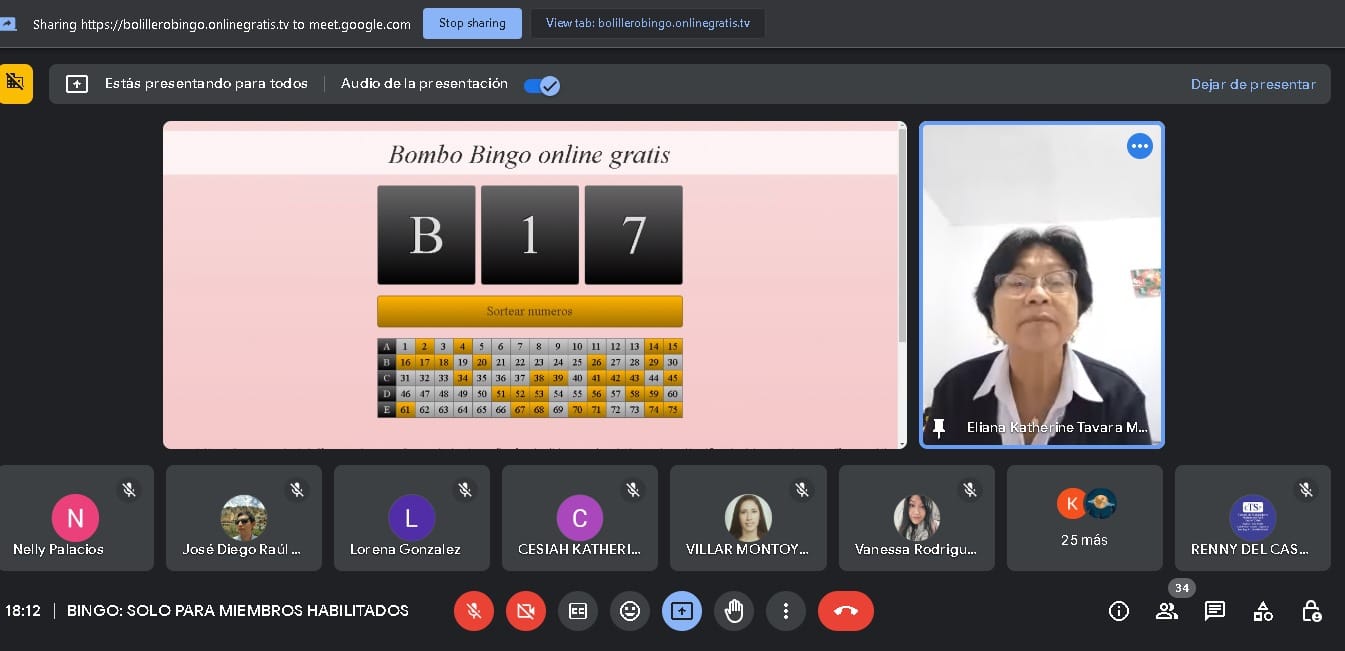The height and width of the screenshot is (651, 1345).
Task: Select CESIAH KATHERI participant tile
Action: click(x=580, y=518)
